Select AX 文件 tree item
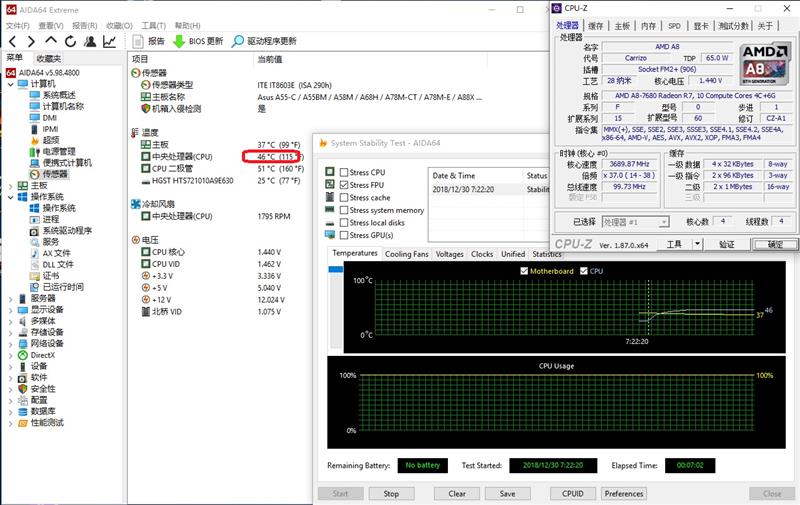 (x=56, y=253)
